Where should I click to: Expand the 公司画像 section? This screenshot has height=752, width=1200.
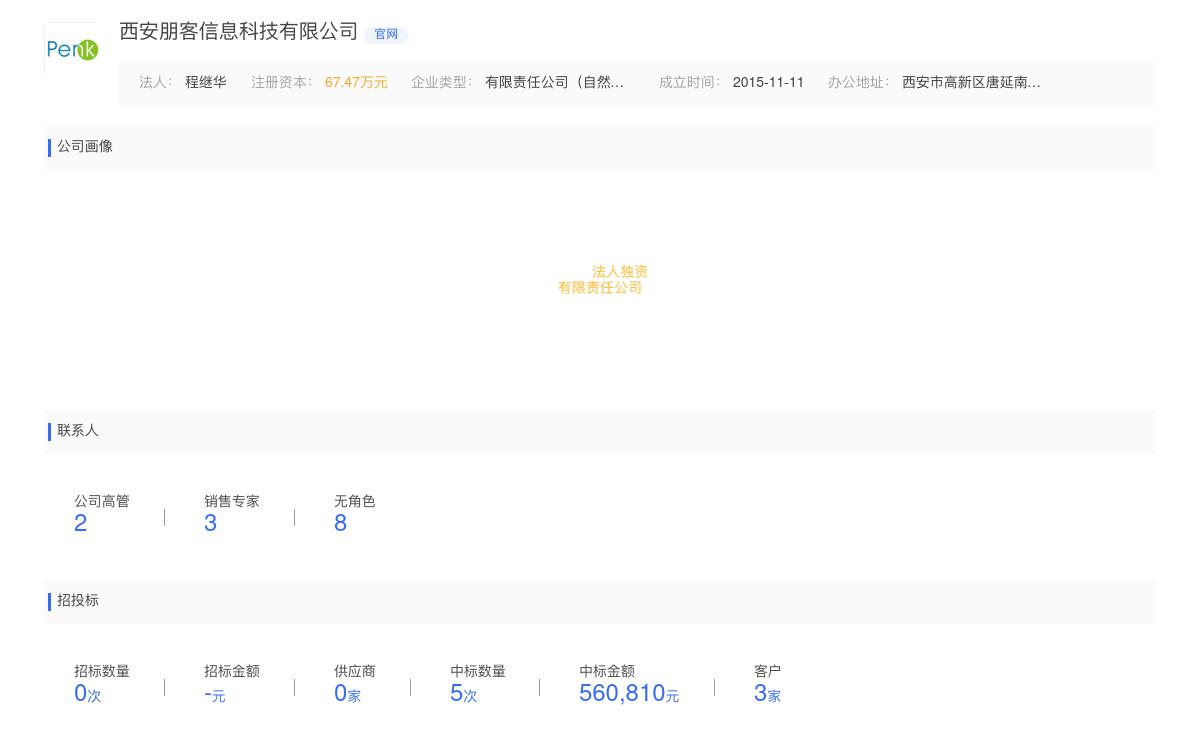tap(85, 147)
